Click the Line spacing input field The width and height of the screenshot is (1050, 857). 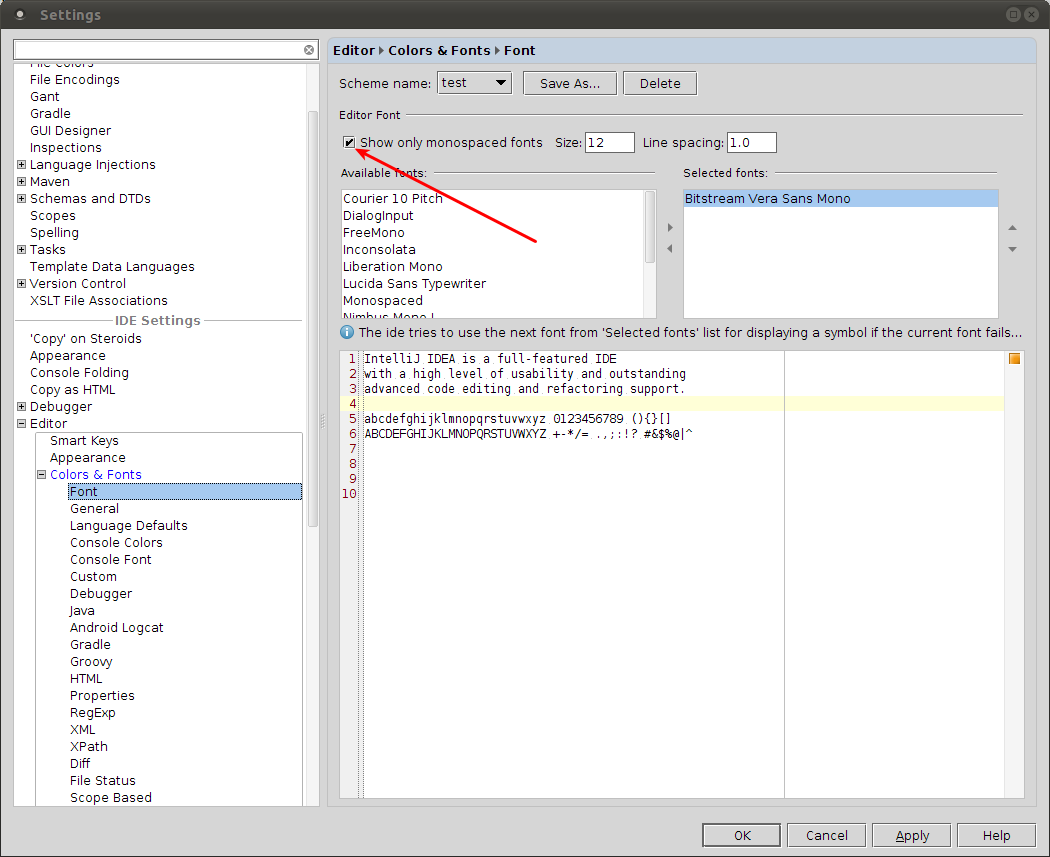coord(752,143)
